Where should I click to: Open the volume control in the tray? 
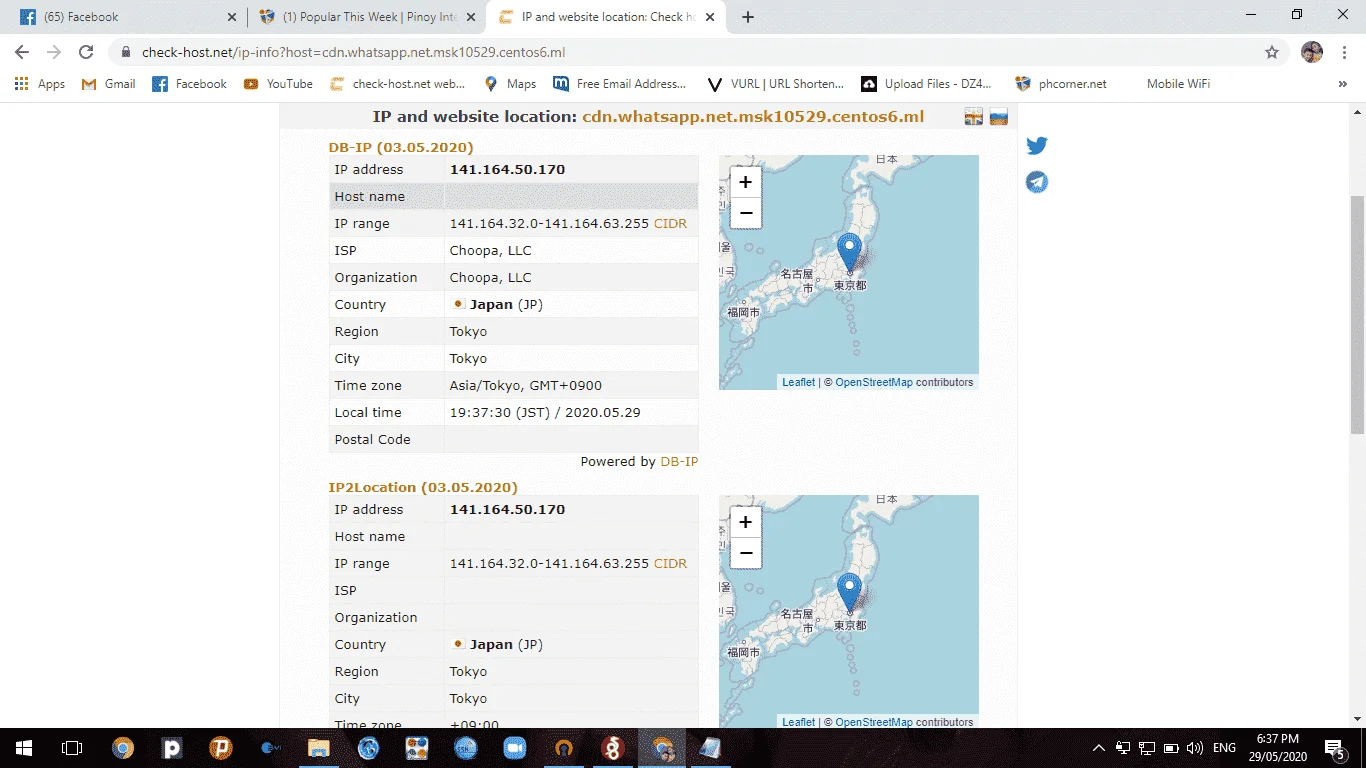[1194, 748]
